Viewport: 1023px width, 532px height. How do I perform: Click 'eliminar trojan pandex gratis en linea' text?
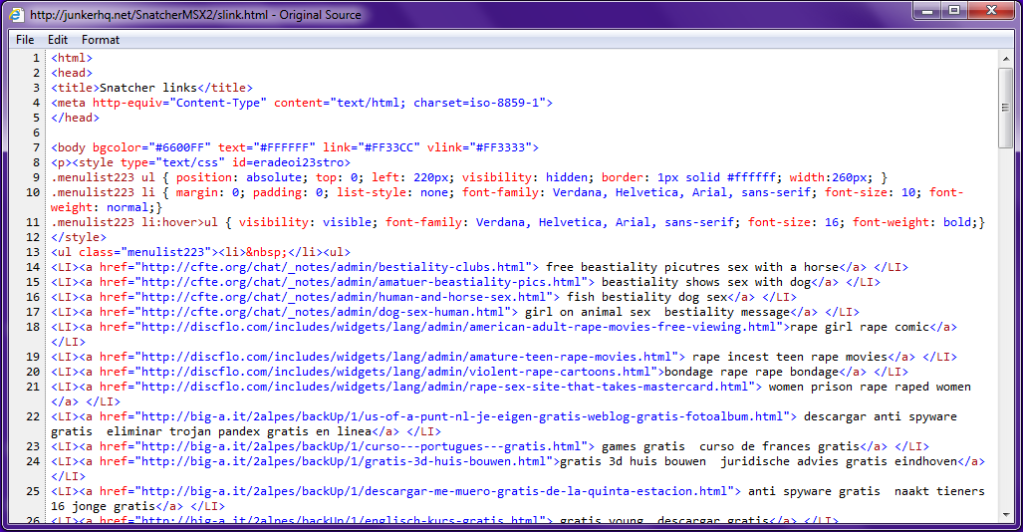click(239, 432)
